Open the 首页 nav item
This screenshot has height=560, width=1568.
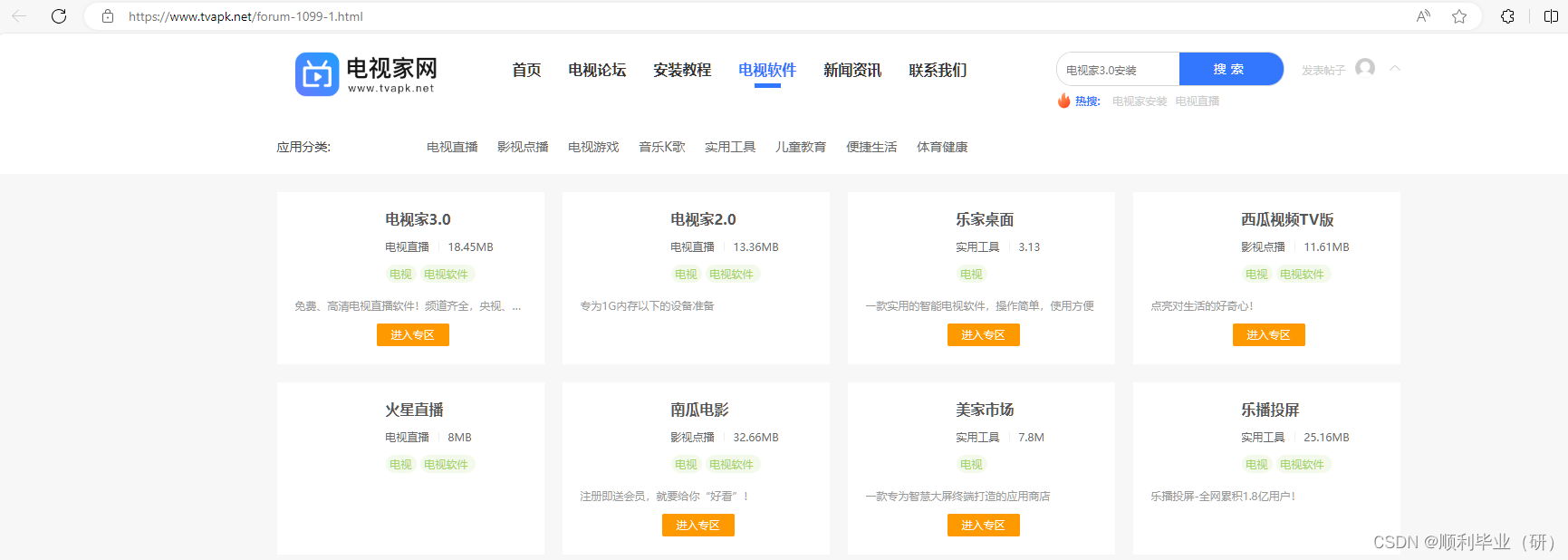pos(526,70)
